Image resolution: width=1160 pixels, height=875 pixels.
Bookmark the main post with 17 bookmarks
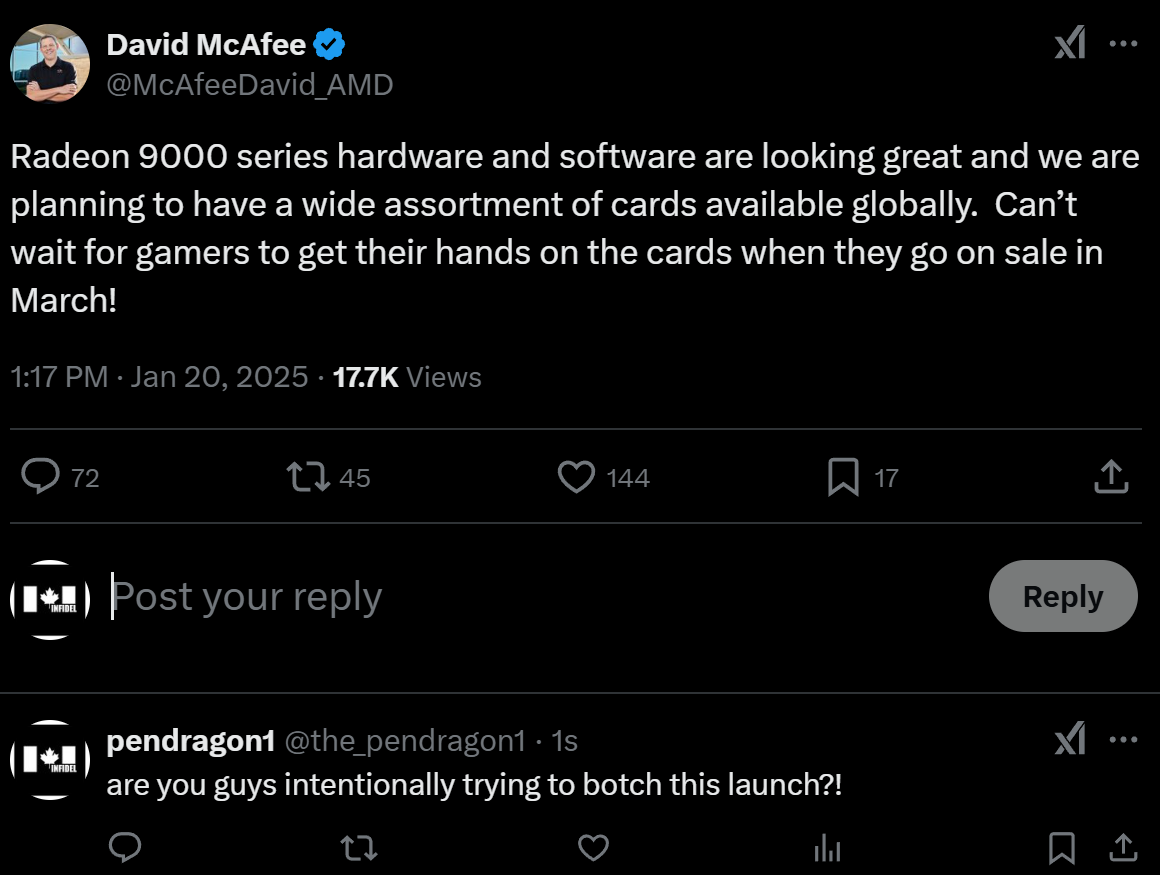coord(843,477)
